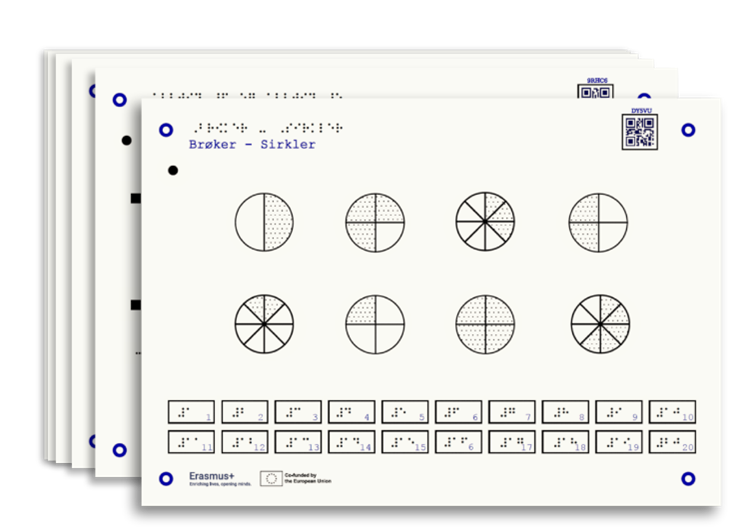Select braille number box 20
Image resolution: width=750 pixels, height=528 pixels.
point(673,442)
